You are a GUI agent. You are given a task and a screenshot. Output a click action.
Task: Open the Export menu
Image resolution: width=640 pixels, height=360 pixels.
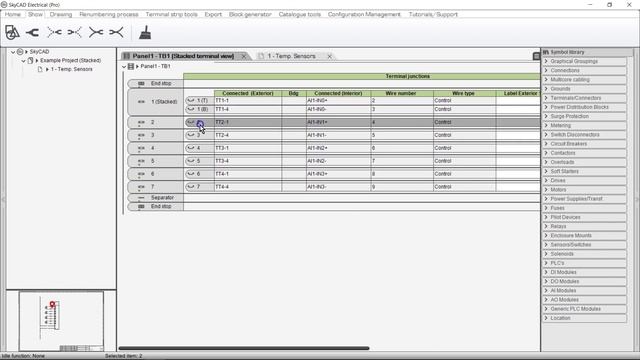point(213,14)
